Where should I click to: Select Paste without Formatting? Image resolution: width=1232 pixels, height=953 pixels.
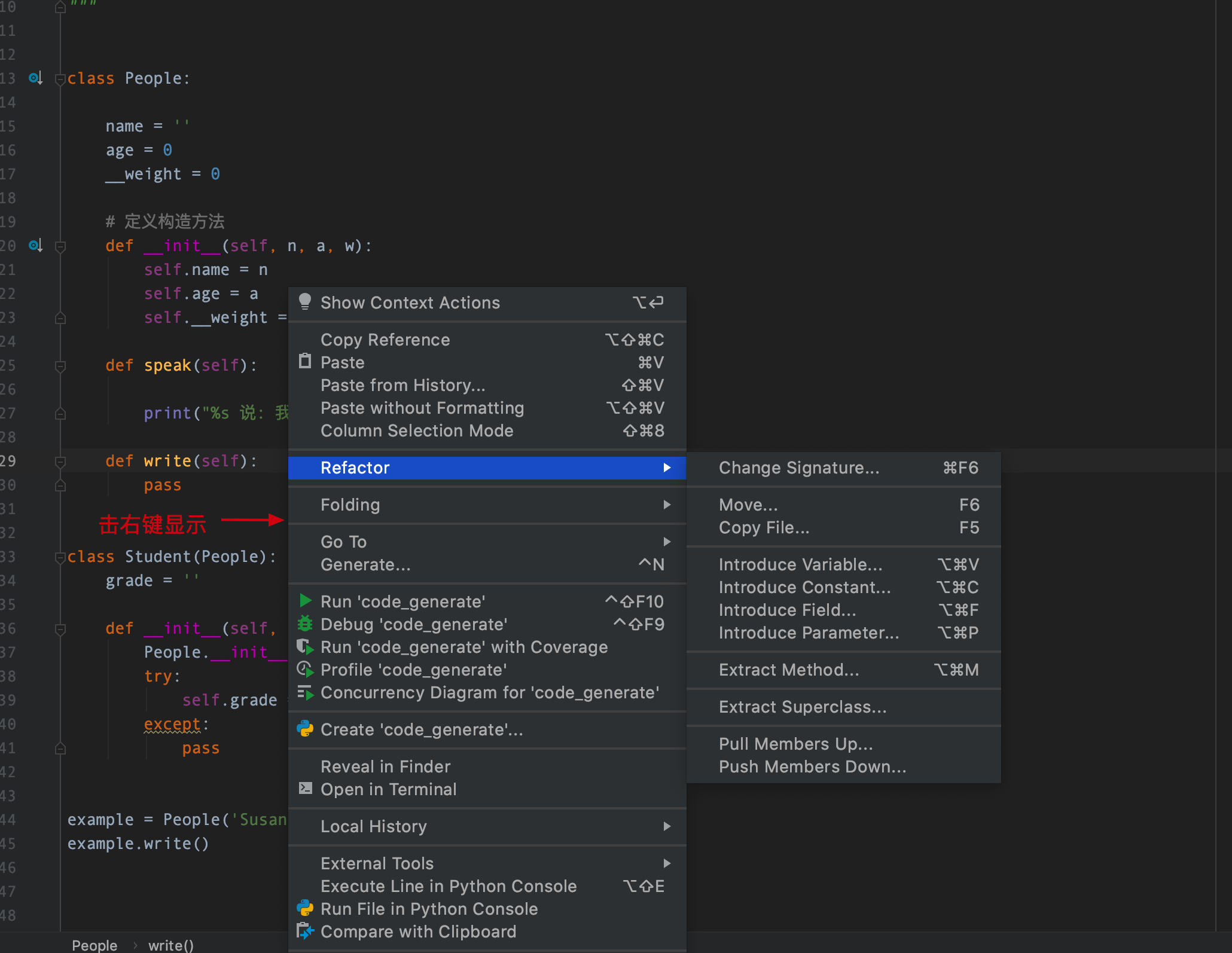(487, 408)
